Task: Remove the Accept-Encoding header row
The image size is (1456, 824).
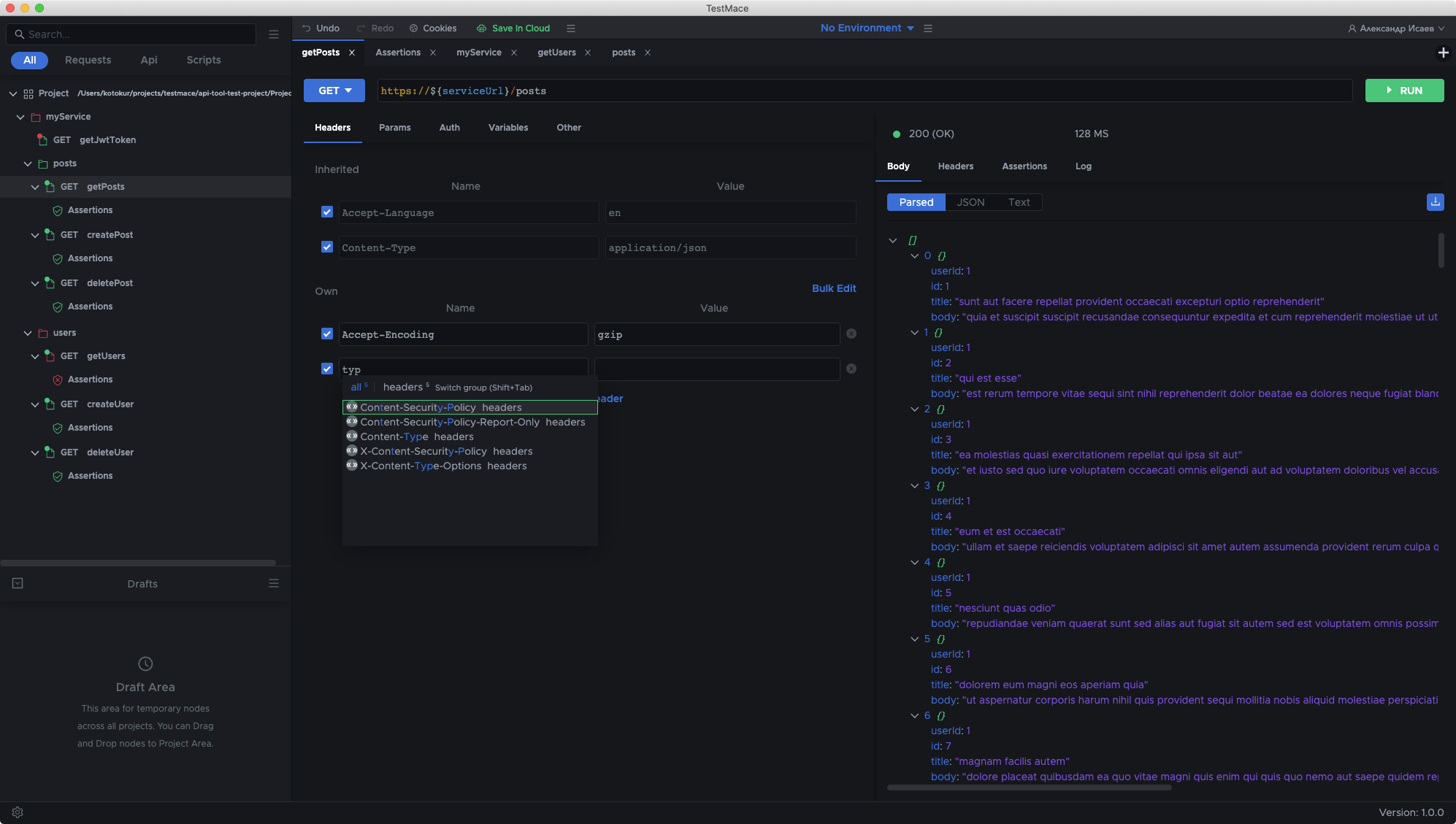Action: coord(851,334)
